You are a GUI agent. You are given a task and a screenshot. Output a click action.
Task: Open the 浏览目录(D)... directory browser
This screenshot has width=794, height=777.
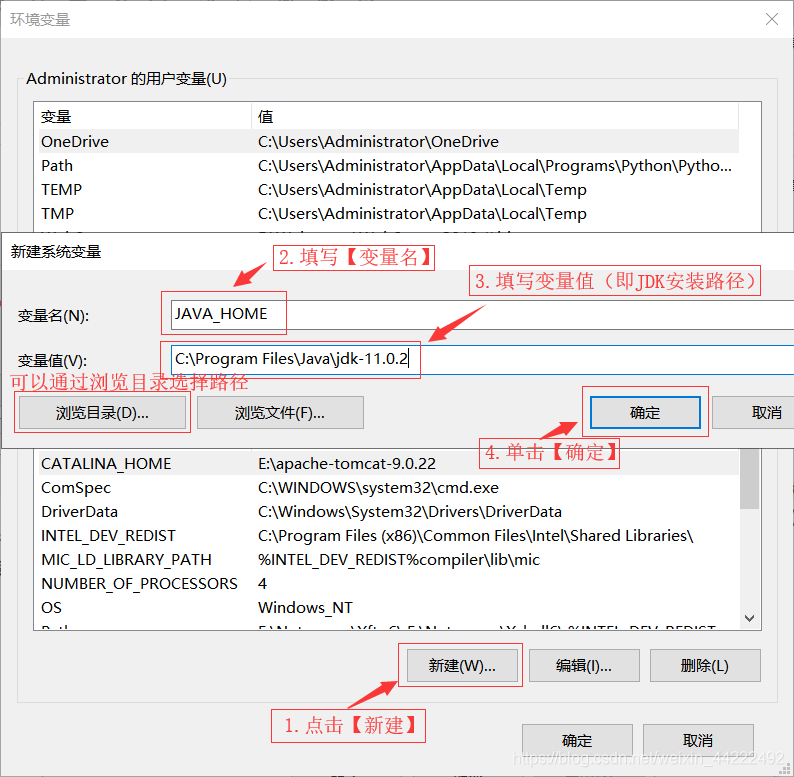tap(102, 413)
